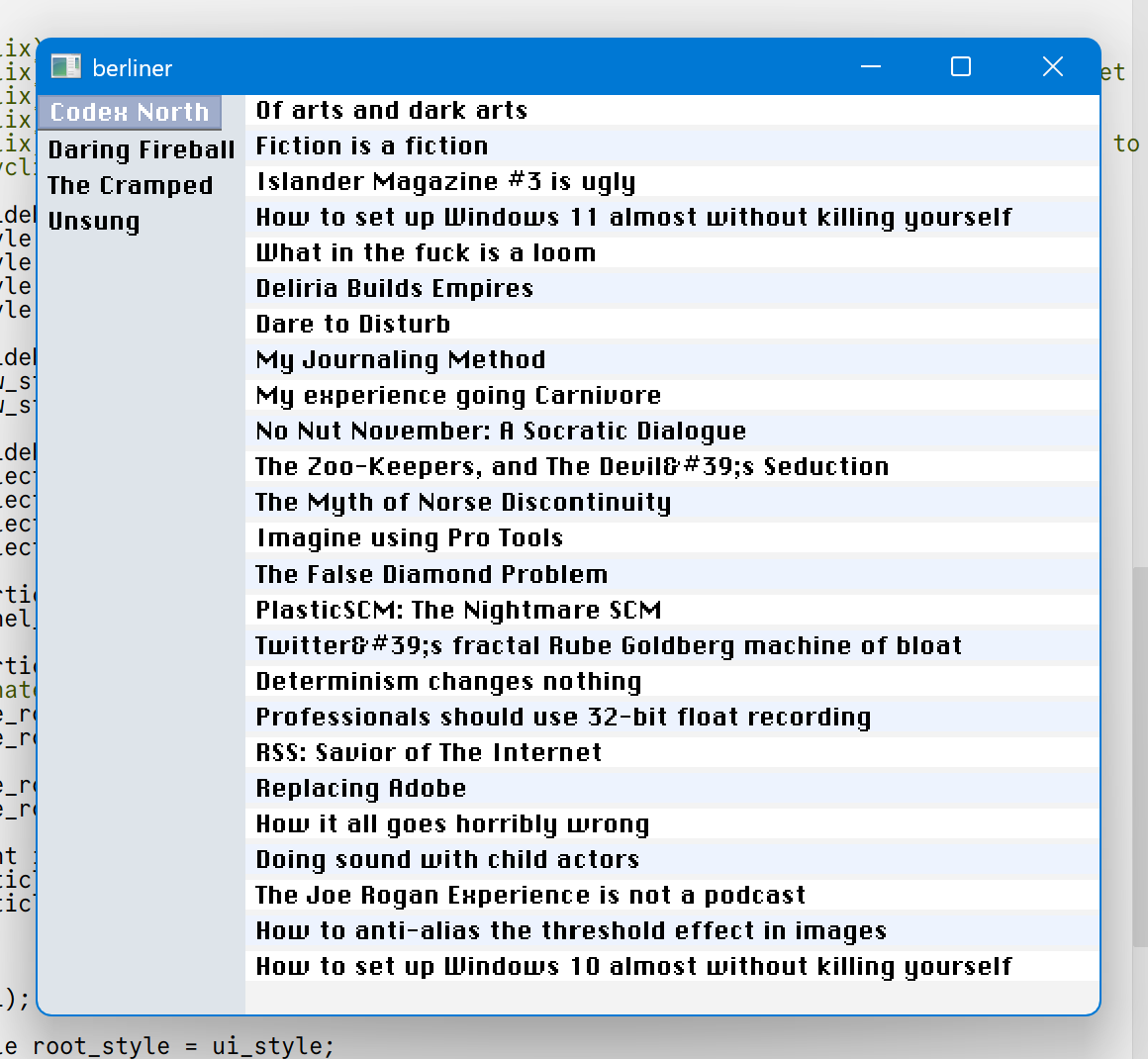Open 'My experience going Carnivore'
This screenshot has width=1148, height=1059.
(x=458, y=395)
